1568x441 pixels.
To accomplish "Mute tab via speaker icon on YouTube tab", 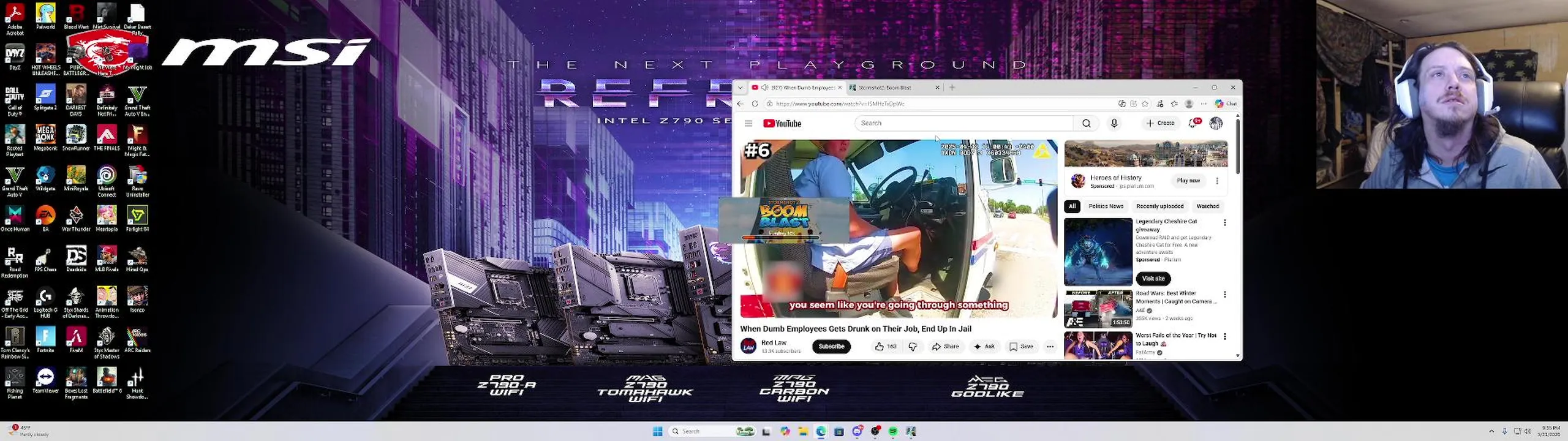I will pos(764,88).
